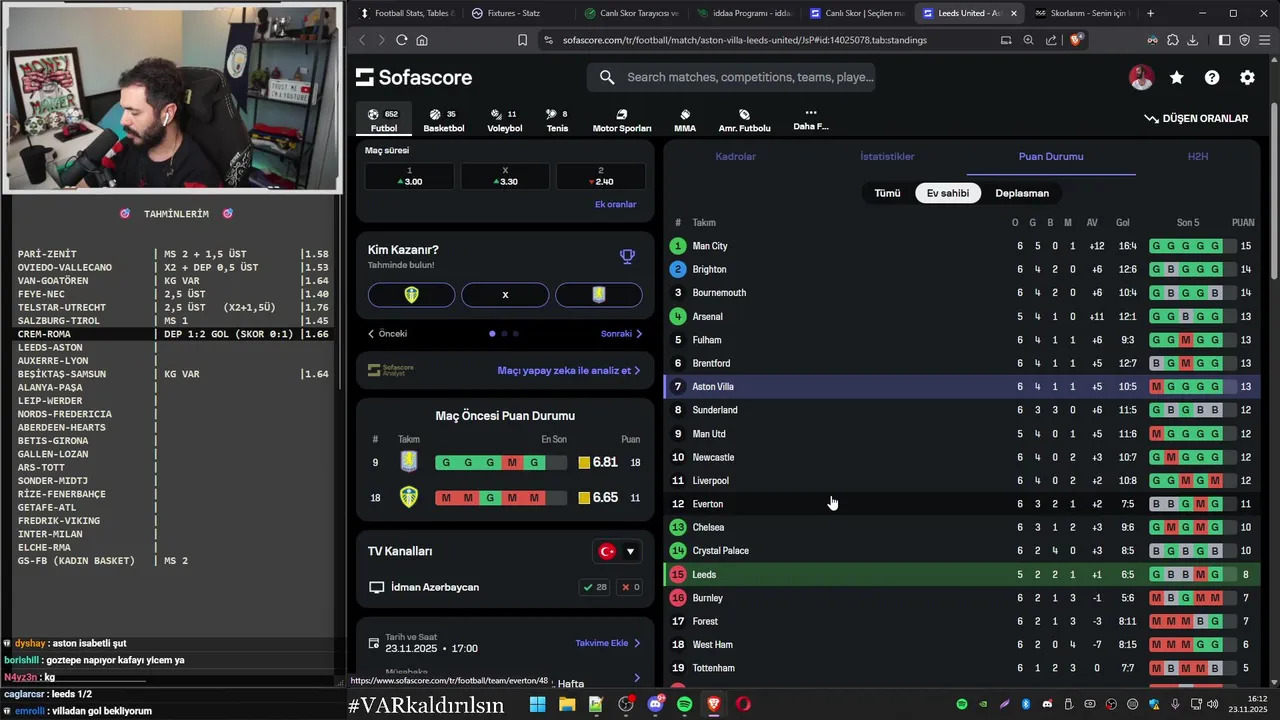This screenshot has height=720, width=1280.
Task: Open Spotify from the taskbar
Action: coord(685,704)
